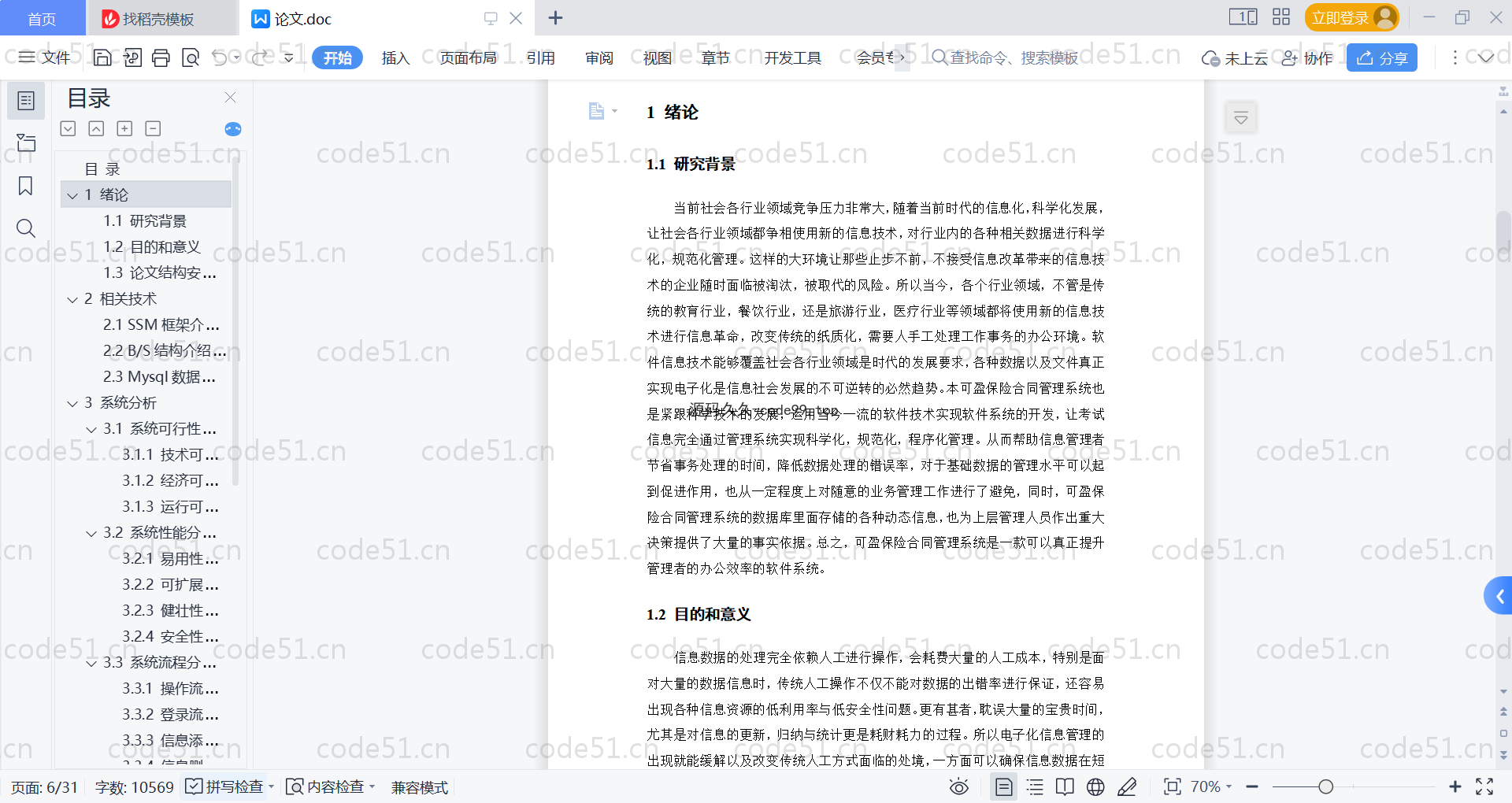Switch to page layout view icon

pyautogui.click(x=1003, y=786)
